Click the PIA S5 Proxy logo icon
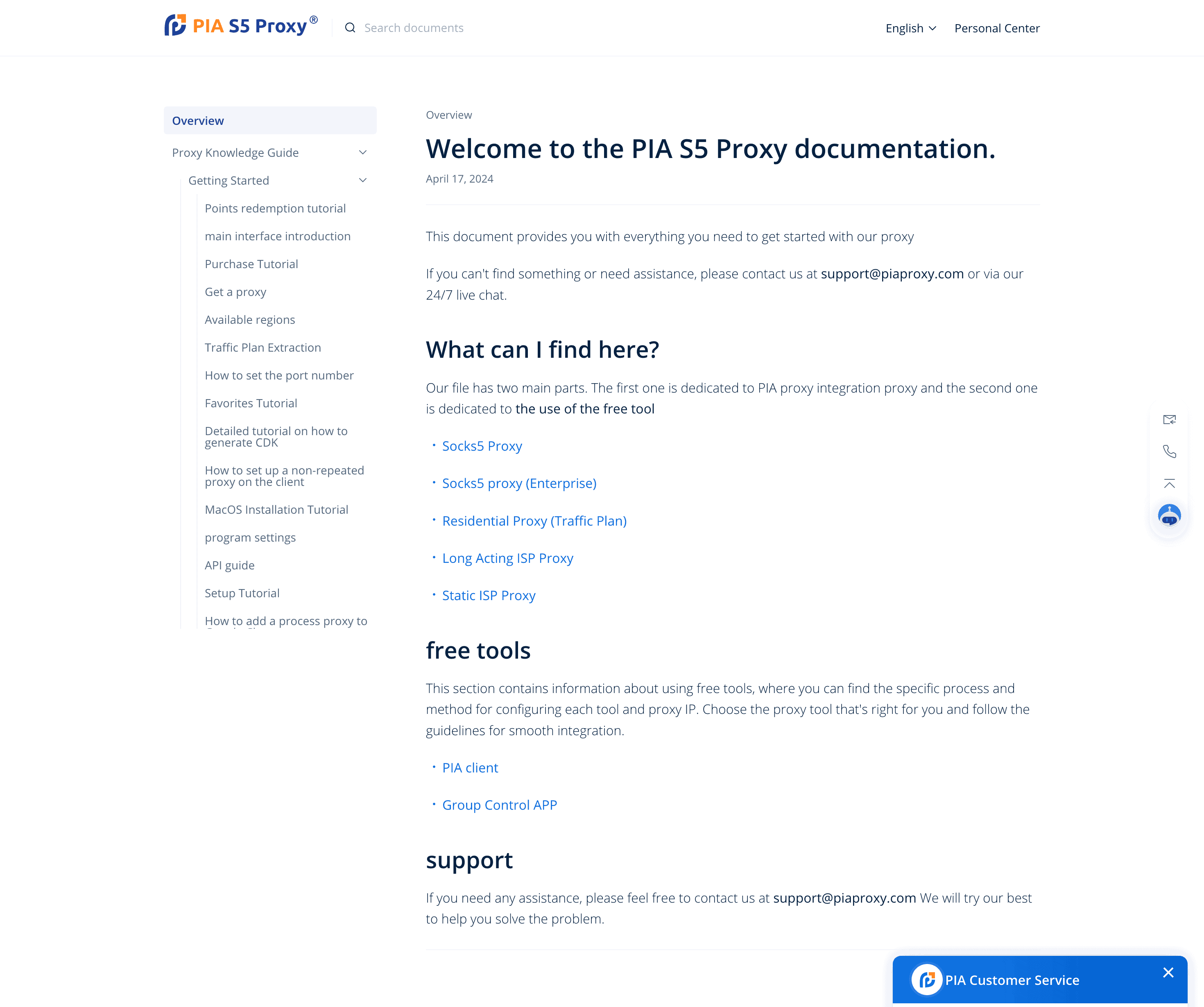This screenshot has width=1204, height=1007. (x=175, y=27)
